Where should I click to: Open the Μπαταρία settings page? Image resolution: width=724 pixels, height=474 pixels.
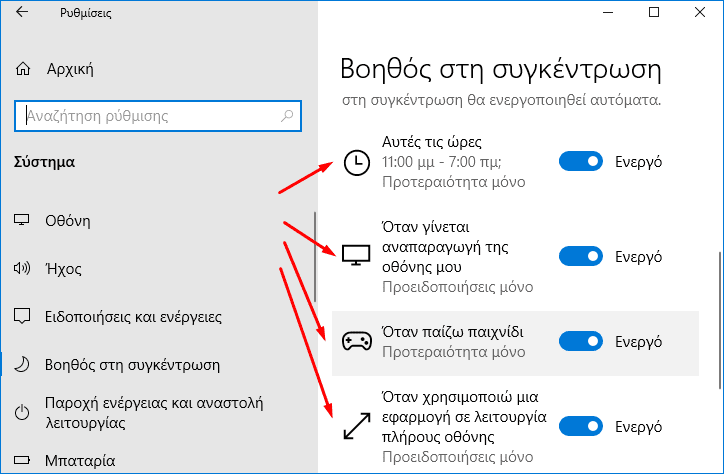80,462
